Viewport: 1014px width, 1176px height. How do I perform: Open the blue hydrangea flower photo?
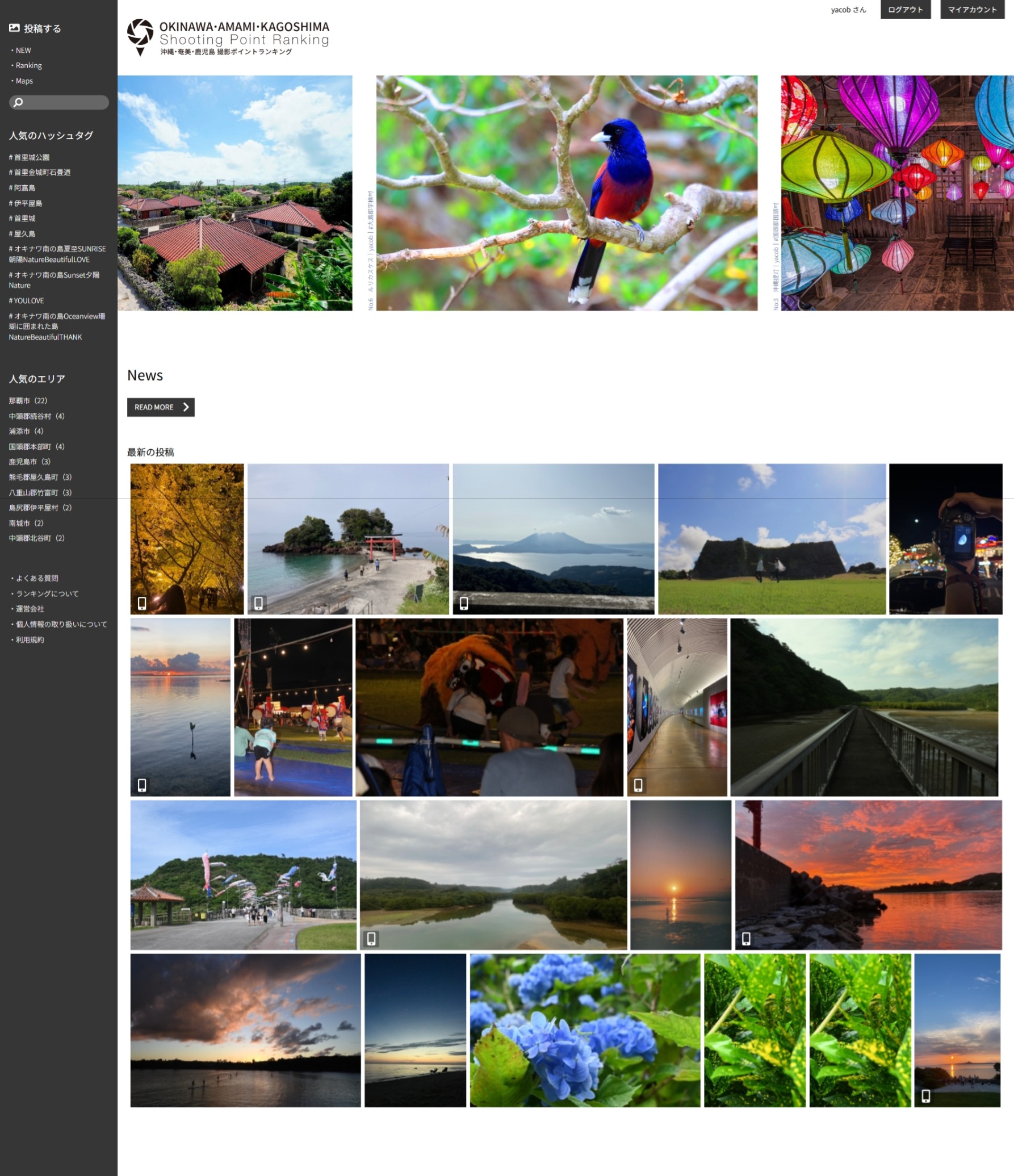click(x=585, y=1030)
